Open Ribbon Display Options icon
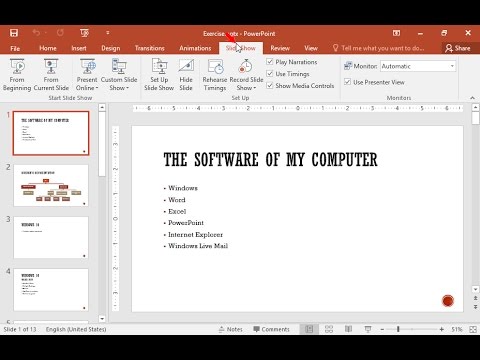480x360 pixels. click(396, 33)
